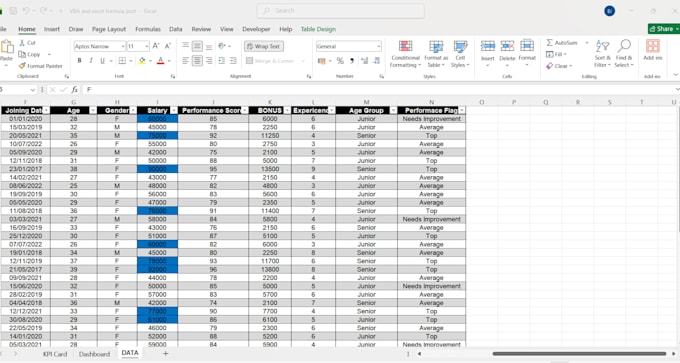Open the Salary column filter dropdown

[173, 111]
